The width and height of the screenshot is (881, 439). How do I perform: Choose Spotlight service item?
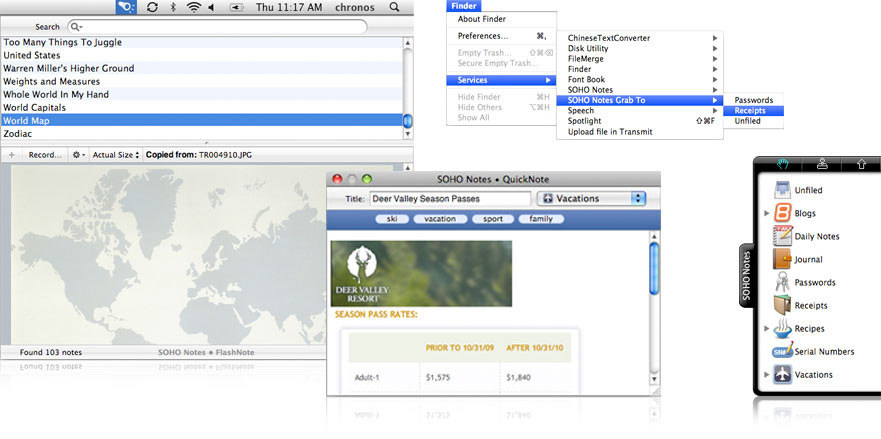click(x=639, y=121)
